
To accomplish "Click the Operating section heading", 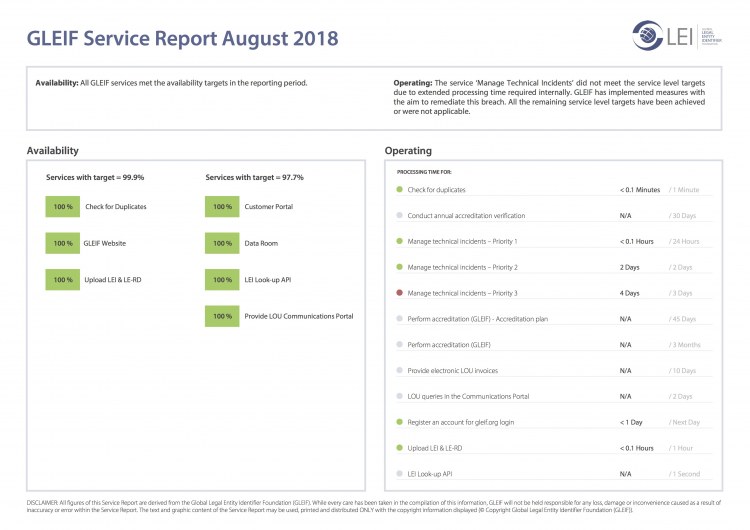I will 408,150.
